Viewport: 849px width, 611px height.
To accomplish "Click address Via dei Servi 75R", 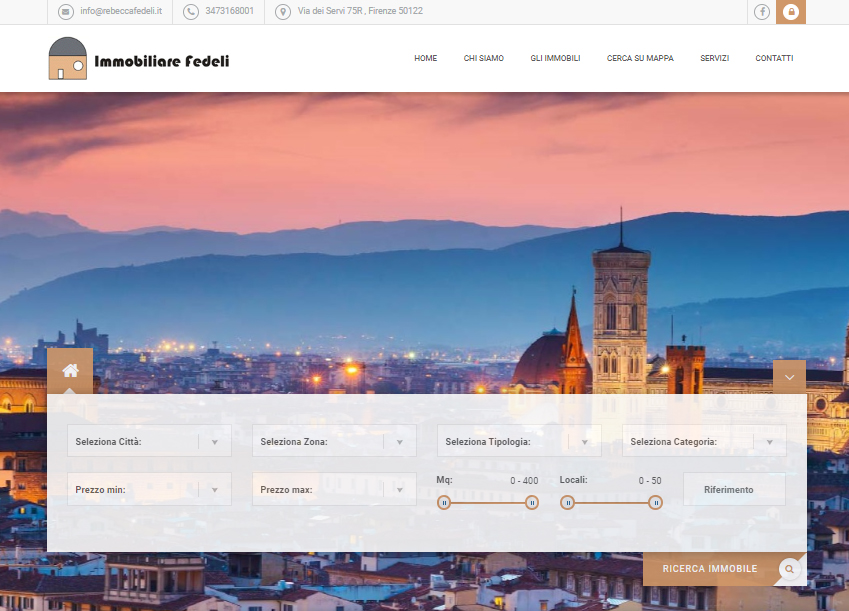I will click(x=360, y=11).
